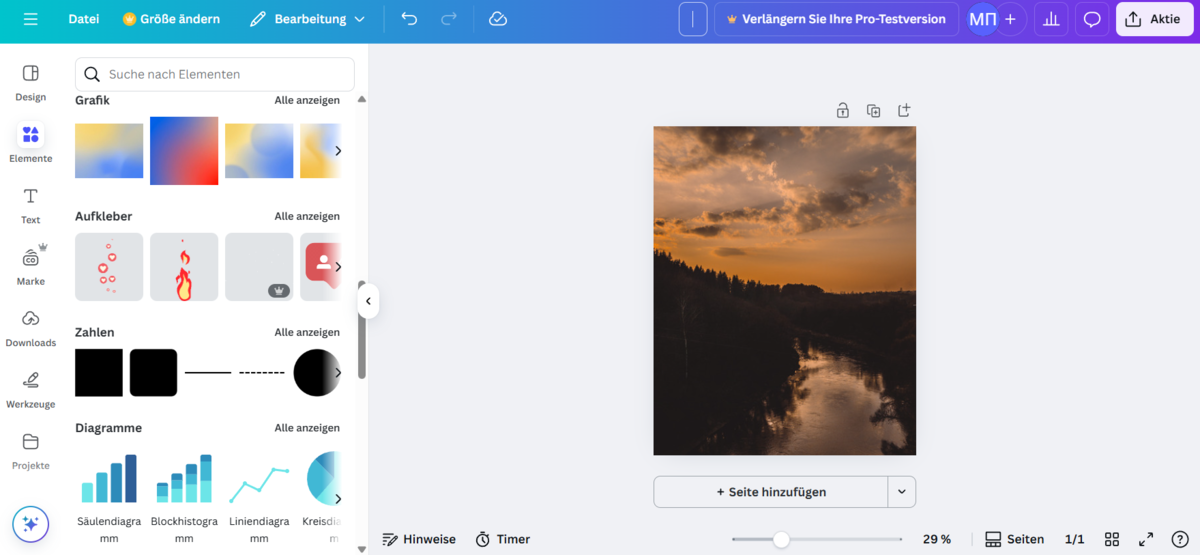Add the flame sticker
The image size is (1200, 555).
184,267
